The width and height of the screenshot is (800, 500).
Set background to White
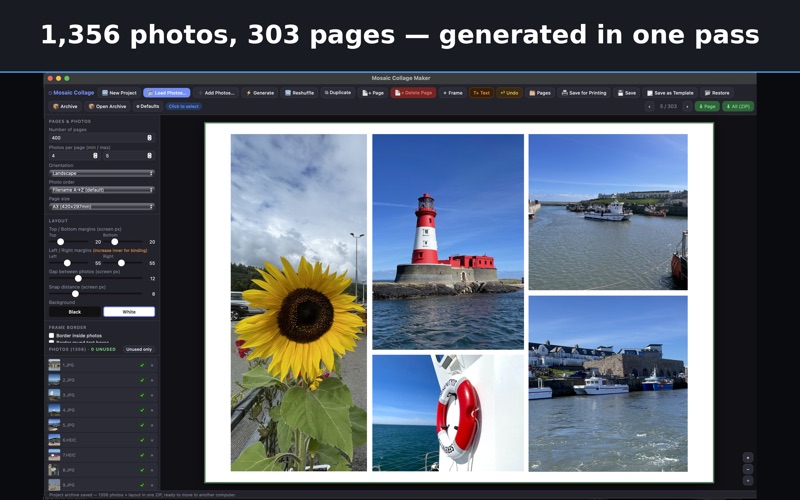(129, 312)
